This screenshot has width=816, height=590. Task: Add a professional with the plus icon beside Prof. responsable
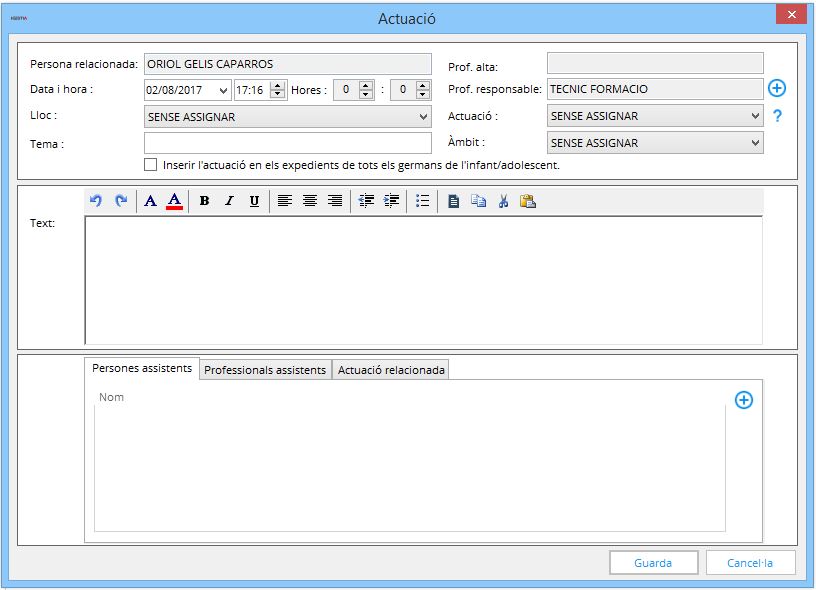pos(777,88)
